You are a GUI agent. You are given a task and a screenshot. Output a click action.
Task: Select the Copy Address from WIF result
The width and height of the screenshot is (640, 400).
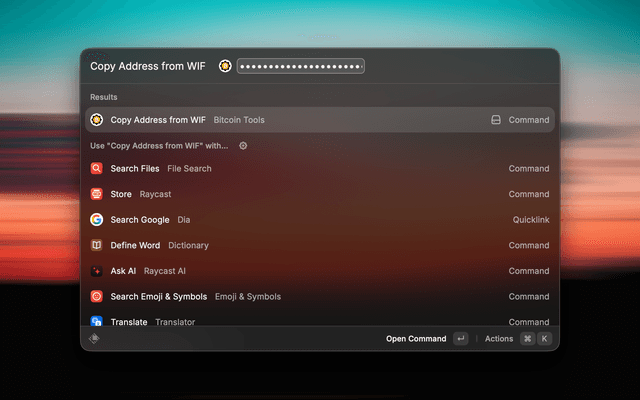(320, 120)
